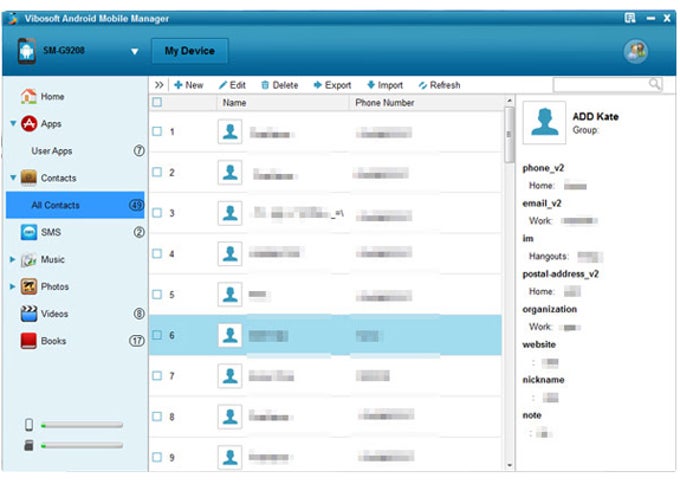Select the Apps red icon
Screen dimensions: 680x497
point(29,124)
